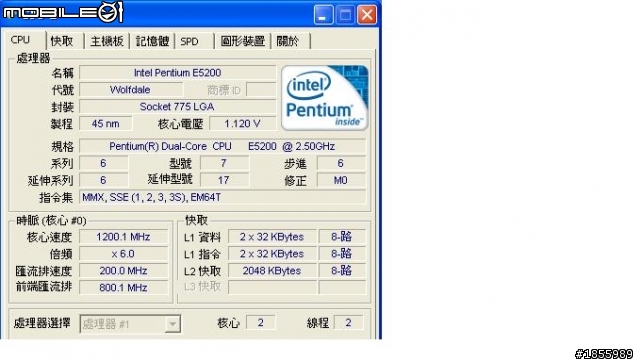Click the 系列 value 6
Viewport: 640px width, 362px height.
point(104,163)
